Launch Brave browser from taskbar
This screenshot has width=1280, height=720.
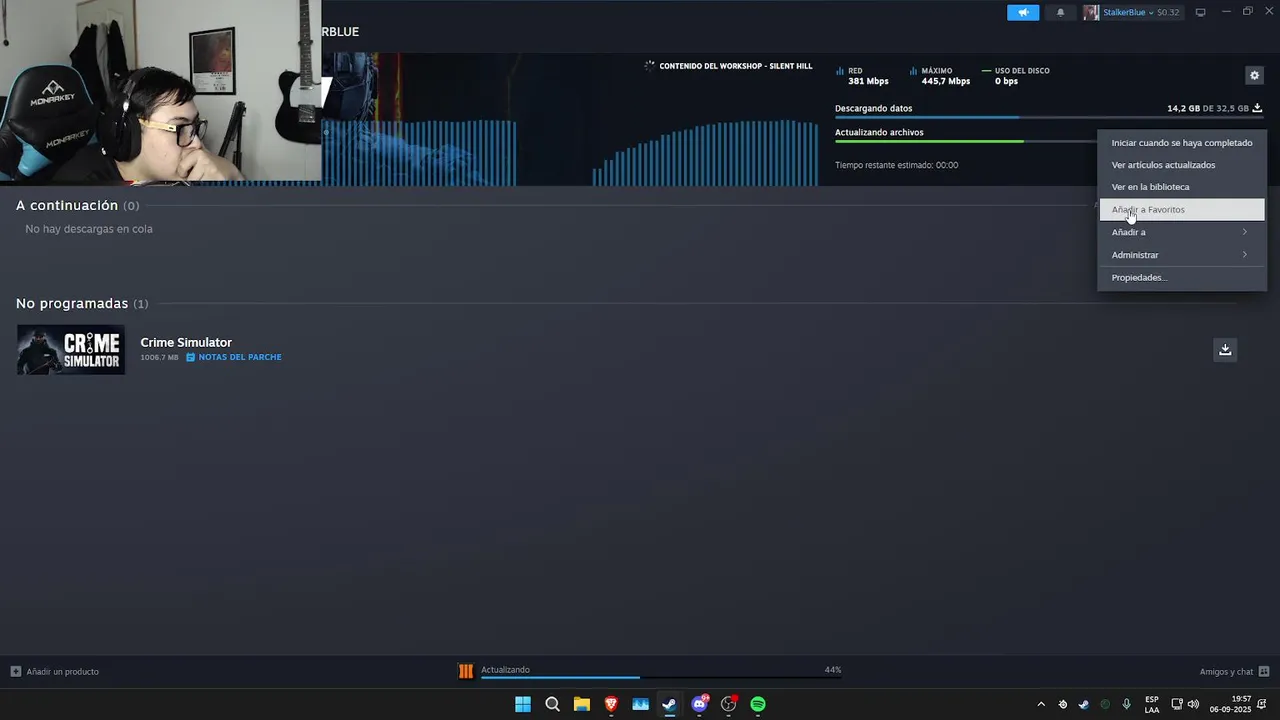point(611,704)
